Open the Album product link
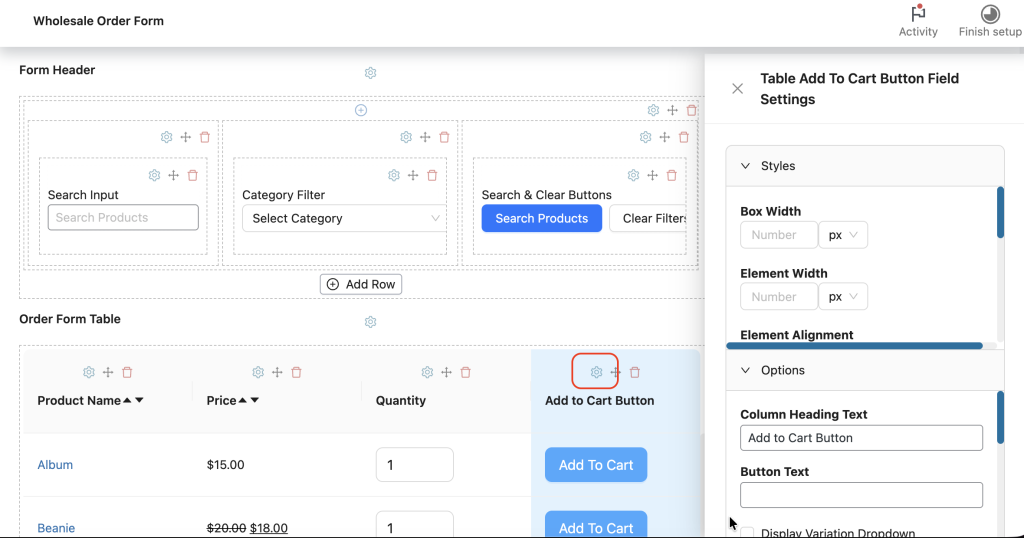This screenshot has height=538, width=1024. point(55,465)
